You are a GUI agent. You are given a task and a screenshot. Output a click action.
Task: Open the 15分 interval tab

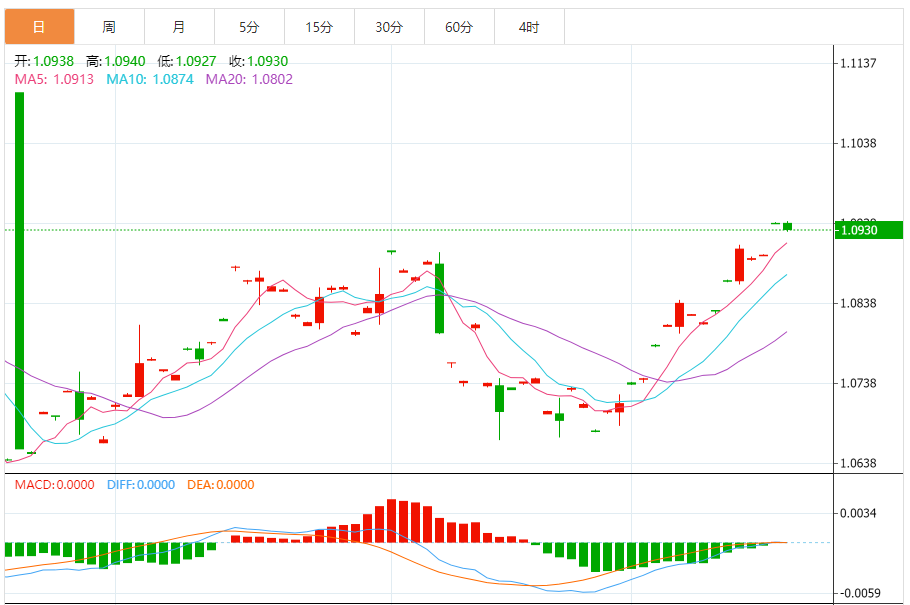point(319,27)
